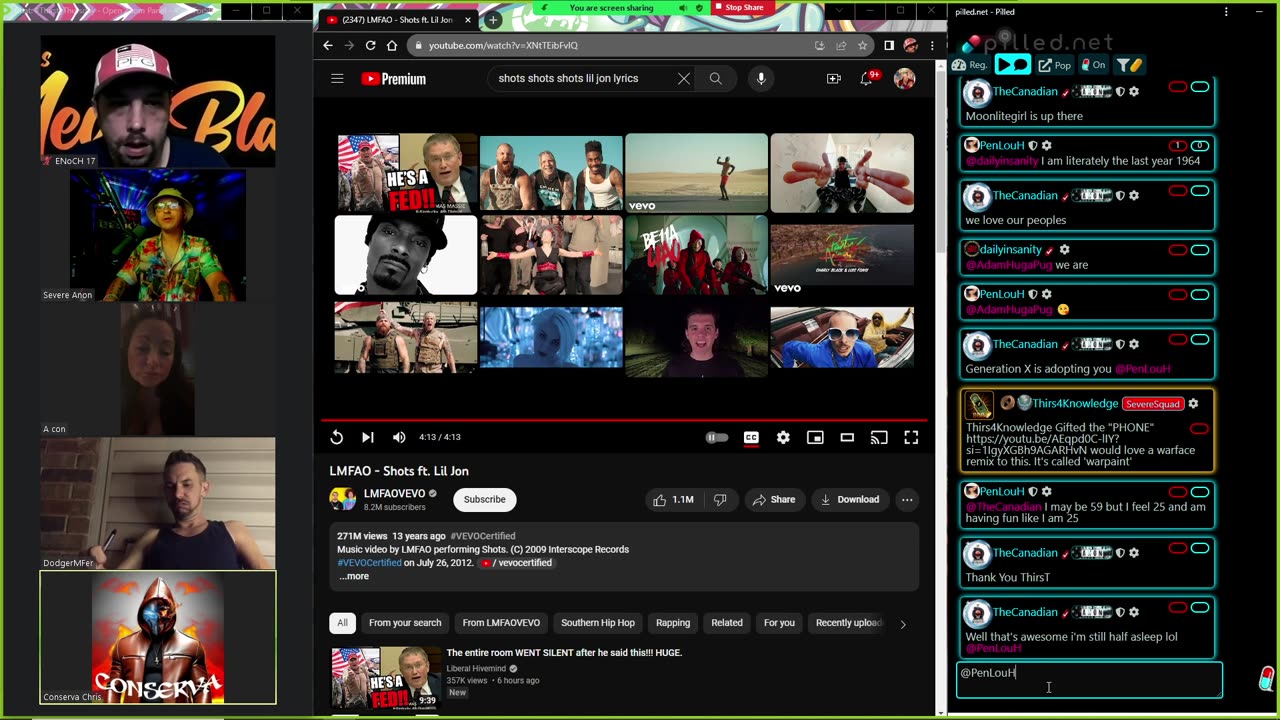Reload the YouTube page in Chrome
1280x720 pixels.
tap(370, 45)
